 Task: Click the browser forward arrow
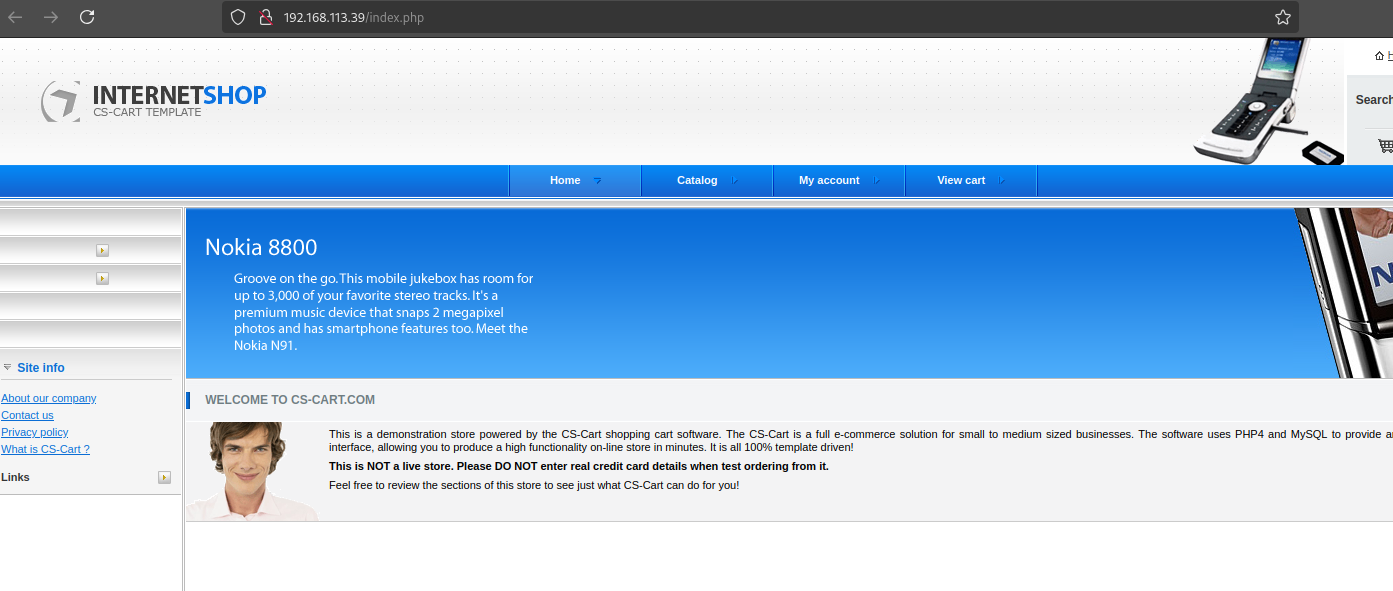tap(51, 17)
